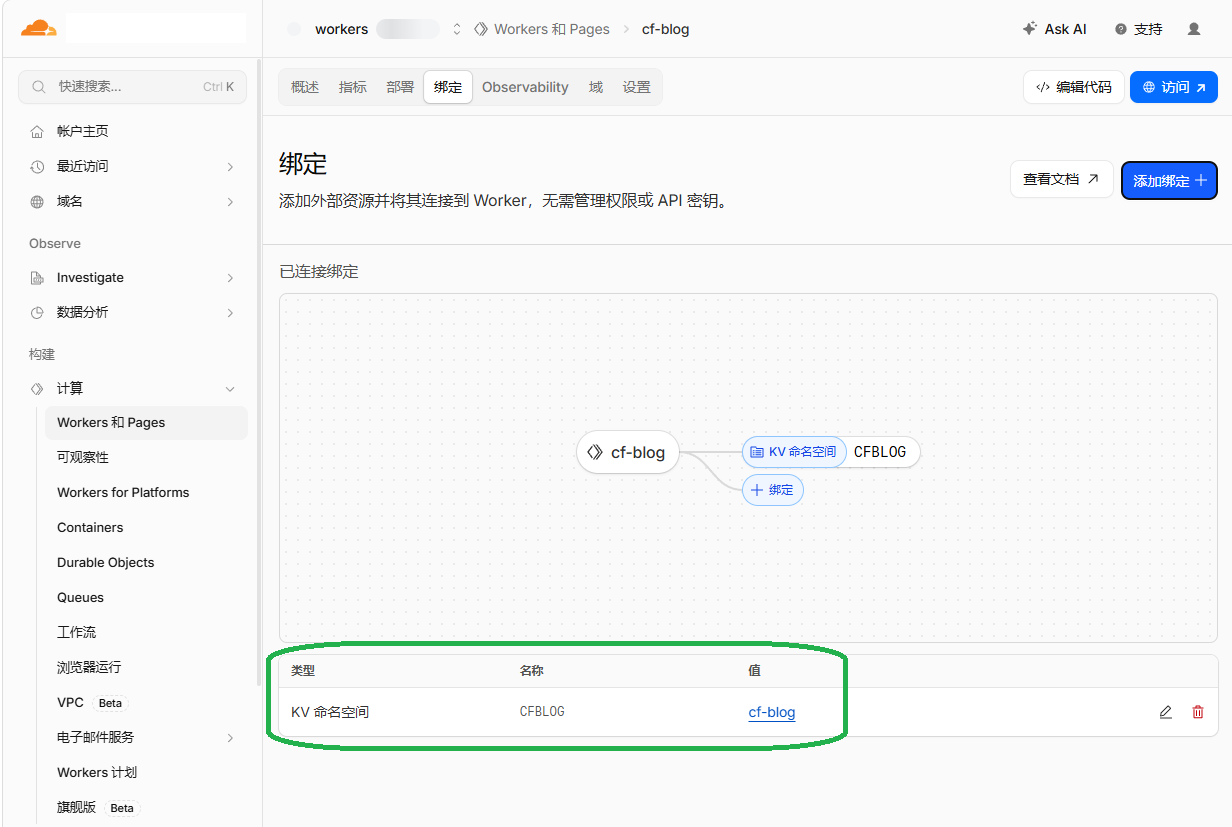Click the 帐户主页 home icon
The image size is (1232, 827).
(x=37, y=131)
